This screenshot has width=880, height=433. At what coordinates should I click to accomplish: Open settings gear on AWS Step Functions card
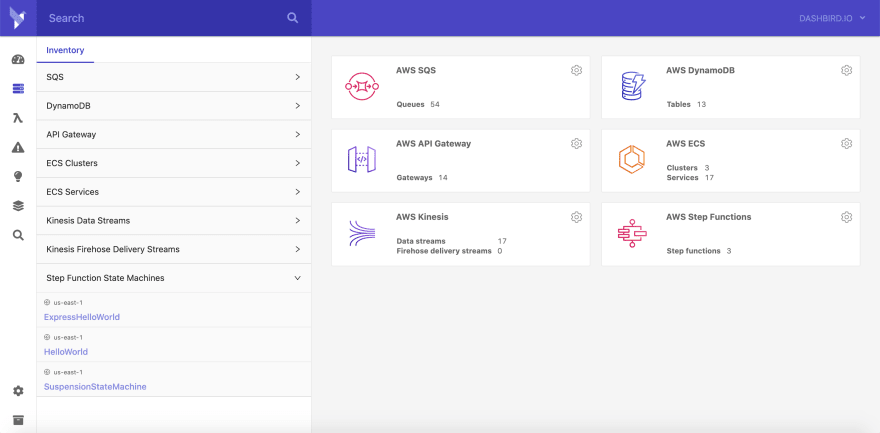coord(846,217)
